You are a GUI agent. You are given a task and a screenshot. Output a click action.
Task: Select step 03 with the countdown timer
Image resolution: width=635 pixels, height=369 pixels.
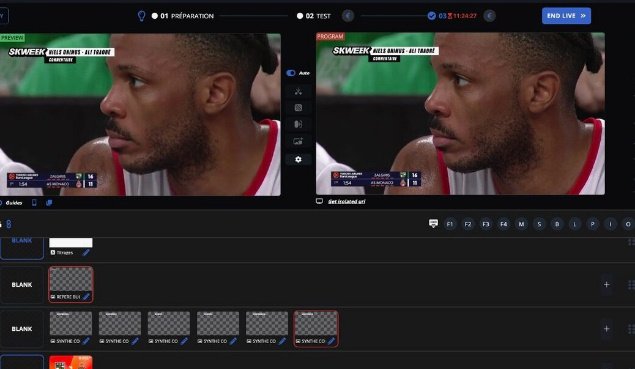452,16
